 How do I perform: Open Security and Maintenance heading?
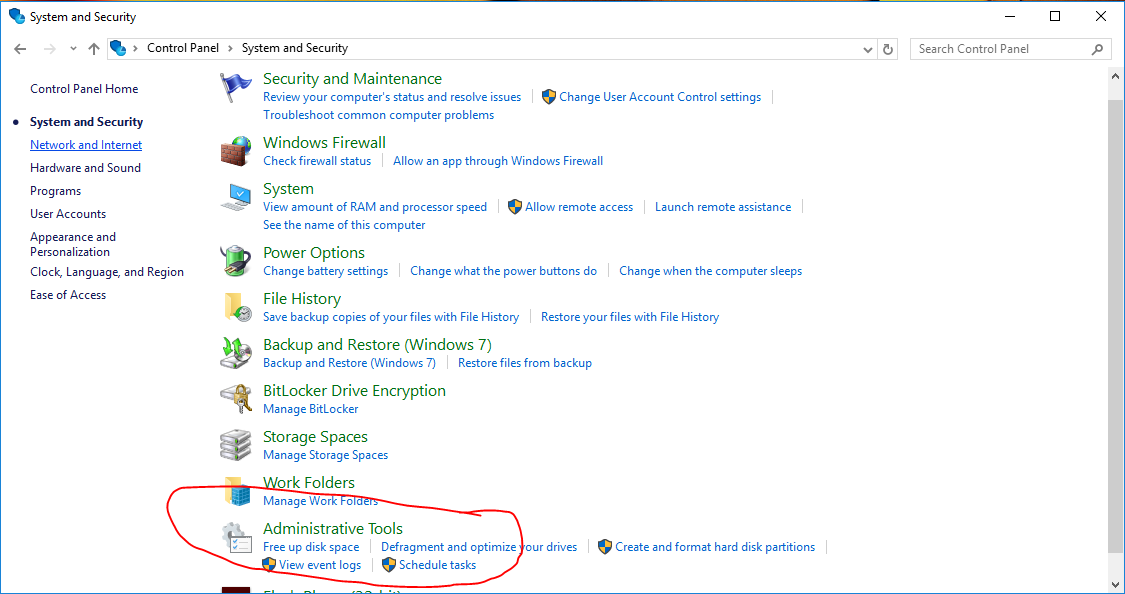(x=352, y=79)
